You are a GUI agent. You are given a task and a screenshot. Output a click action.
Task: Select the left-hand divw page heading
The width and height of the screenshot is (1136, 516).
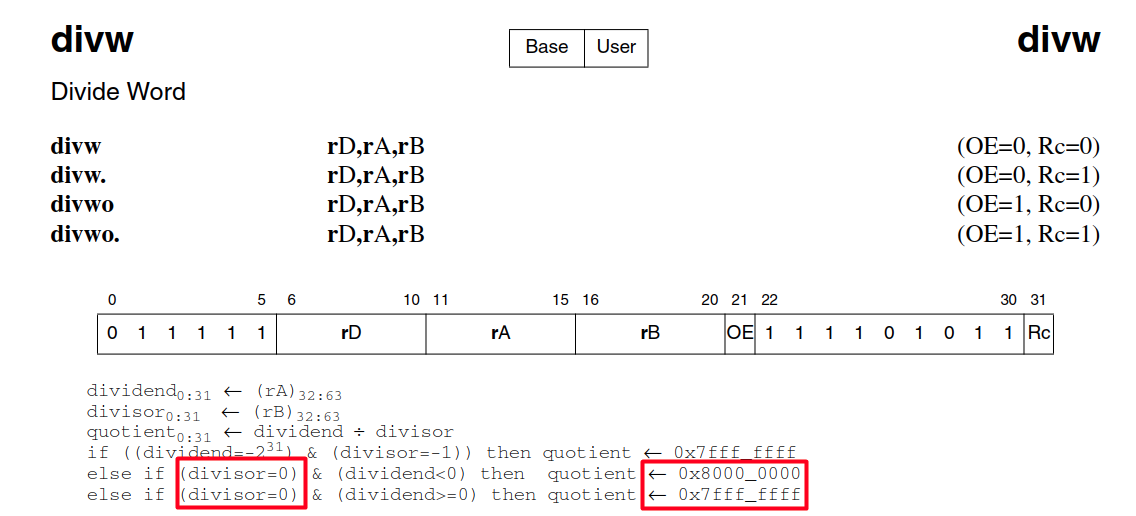pyautogui.click(x=92, y=38)
